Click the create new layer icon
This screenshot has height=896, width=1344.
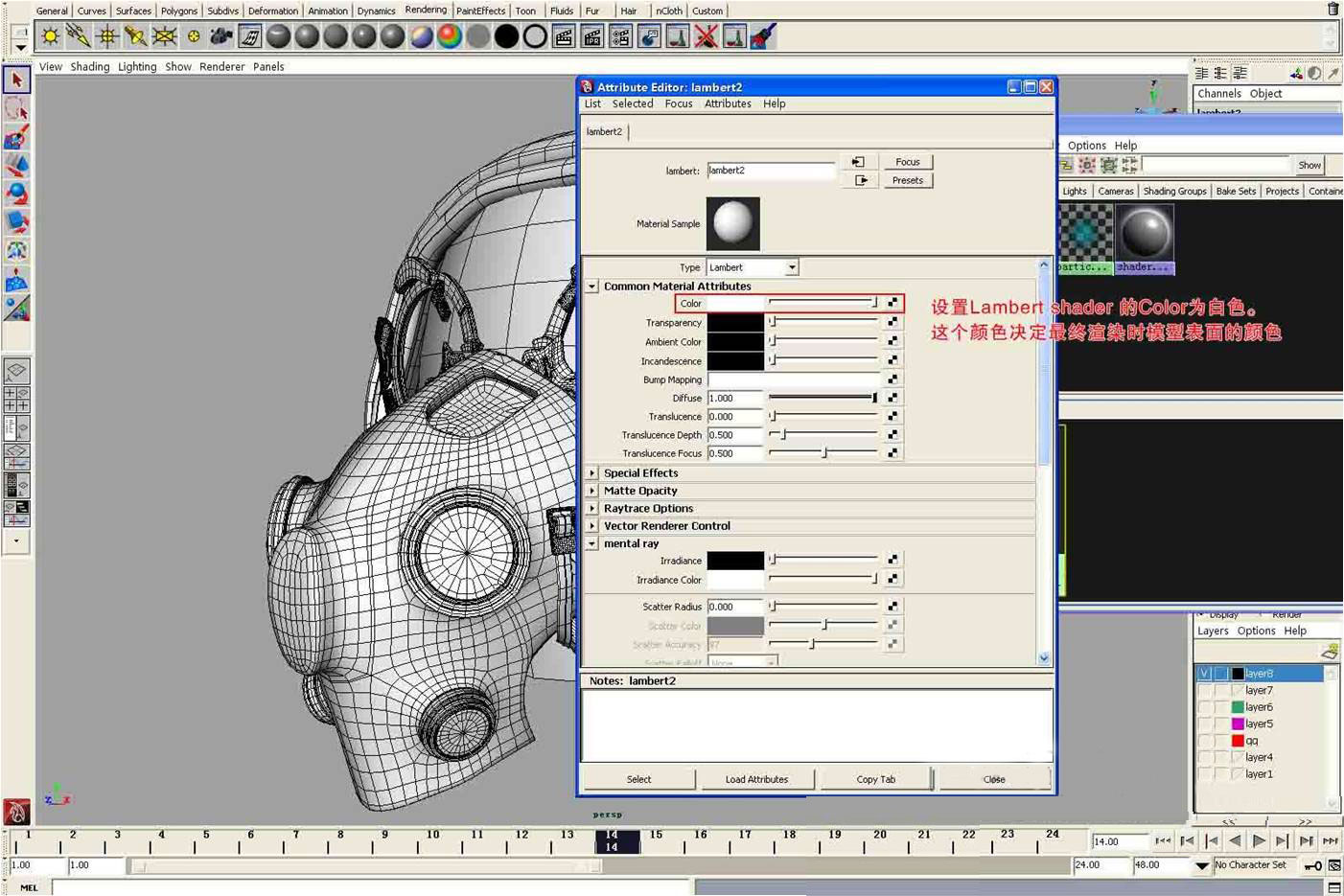1329,653
